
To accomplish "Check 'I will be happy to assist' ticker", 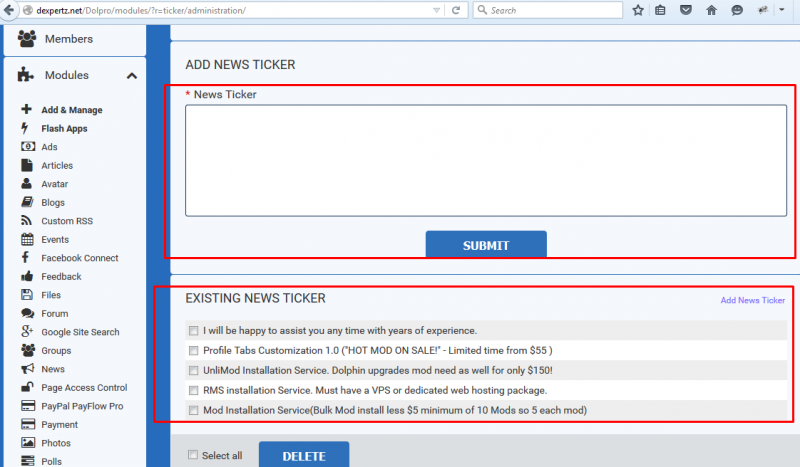I will (x=193, y=331).
